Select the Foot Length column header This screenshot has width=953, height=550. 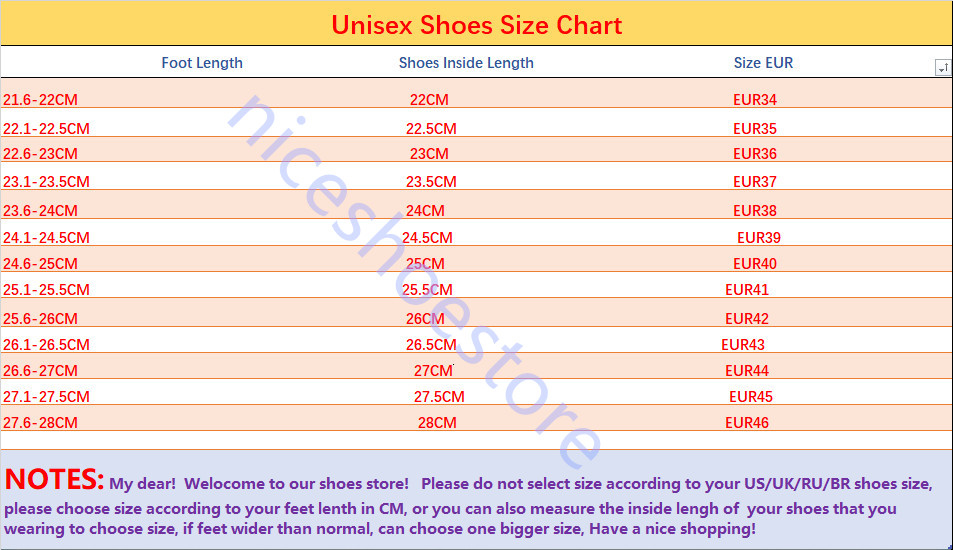click(202, 63)
